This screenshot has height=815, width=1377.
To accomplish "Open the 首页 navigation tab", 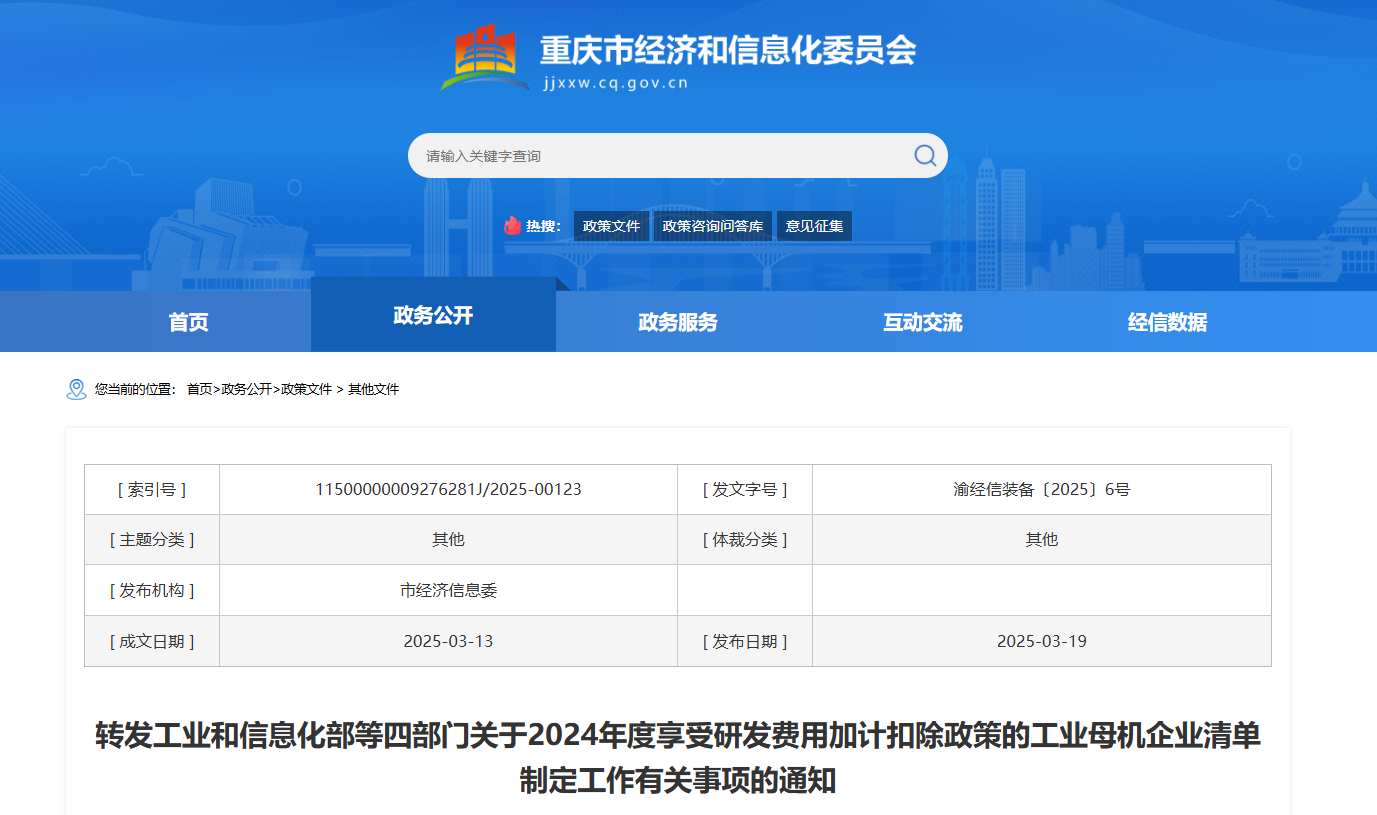I will [188, 322].
